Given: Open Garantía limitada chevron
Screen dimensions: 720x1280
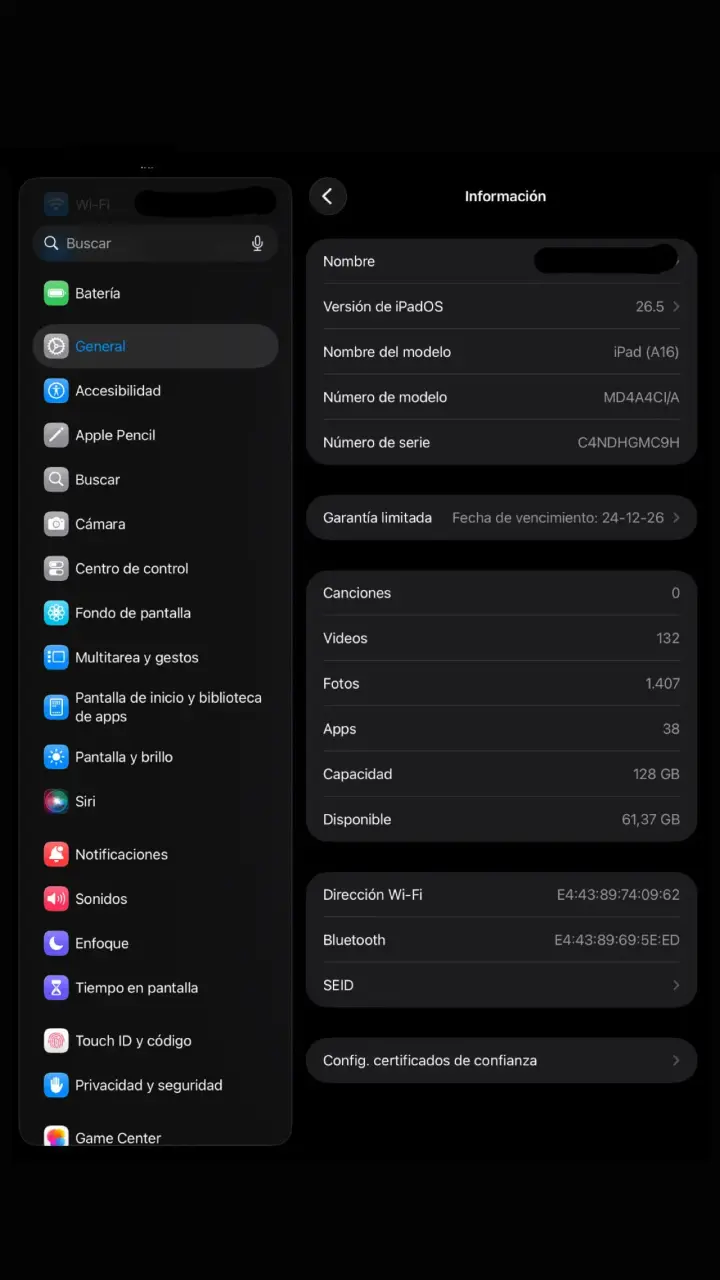Looking at the screenshot, I should click(x=676, y=518).
